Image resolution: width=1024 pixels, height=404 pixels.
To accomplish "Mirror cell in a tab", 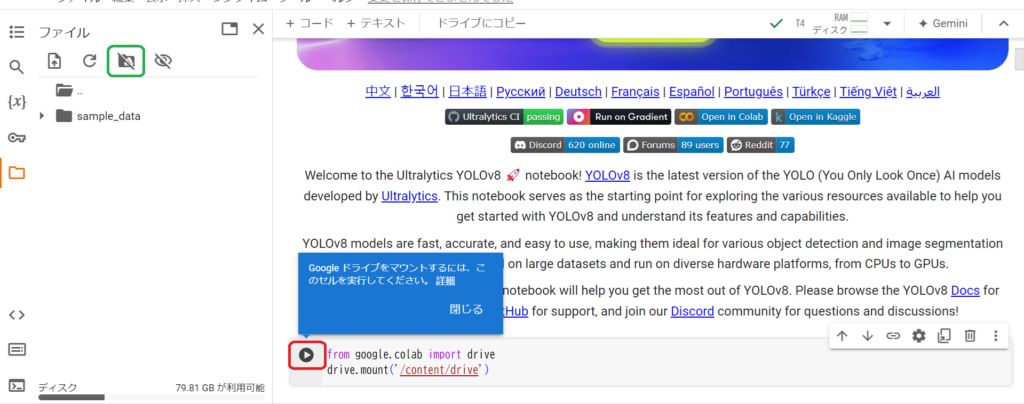I will pos(944,336).
